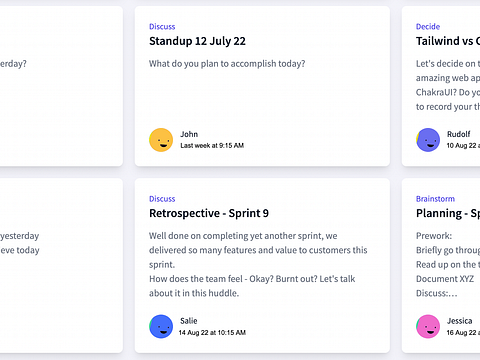Click the Brainstorm tag label
The height and width of the screenshot is (360, 480).
(x=435, y=199)
